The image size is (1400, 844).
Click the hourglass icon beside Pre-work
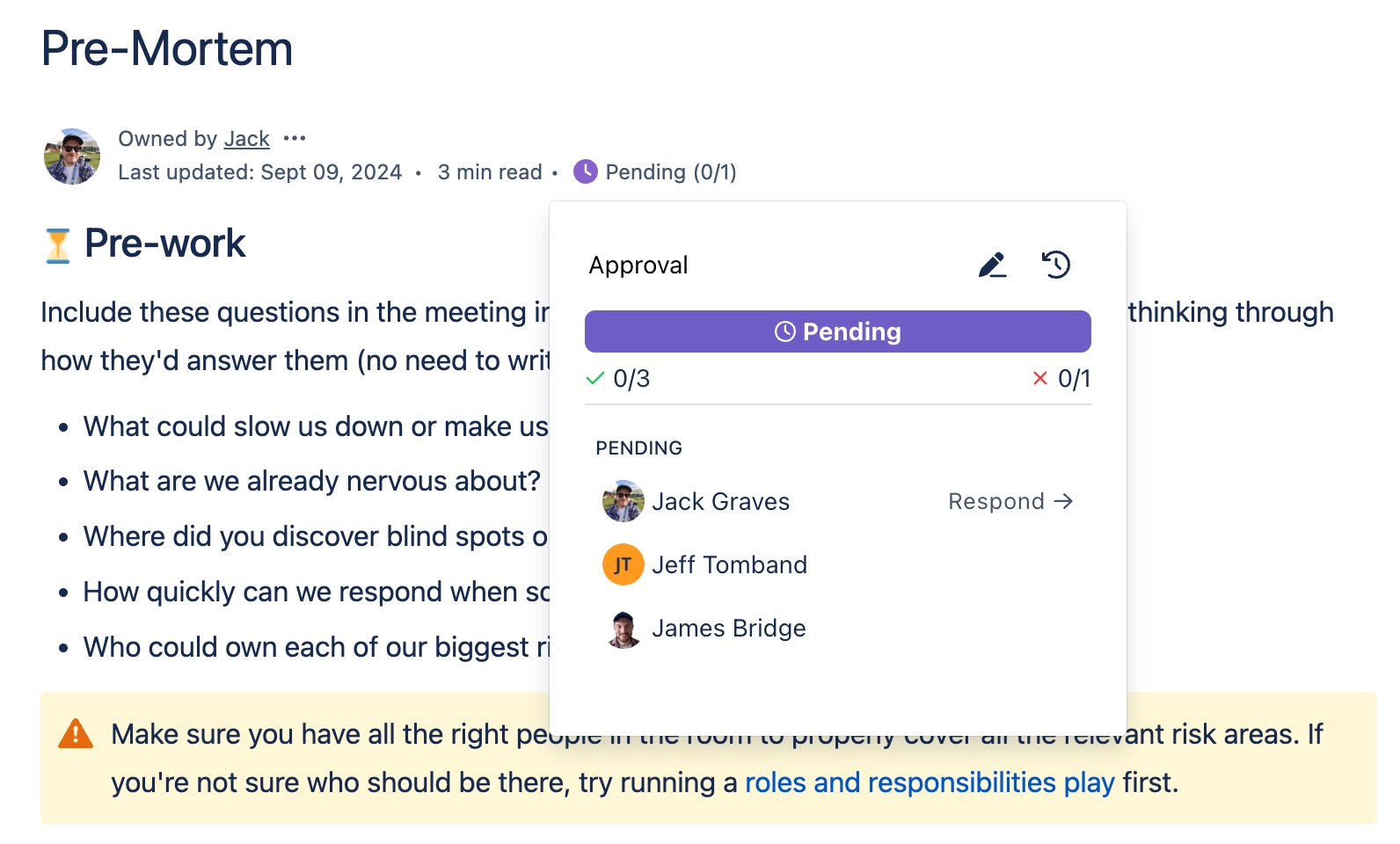click(x=57, y=245)
